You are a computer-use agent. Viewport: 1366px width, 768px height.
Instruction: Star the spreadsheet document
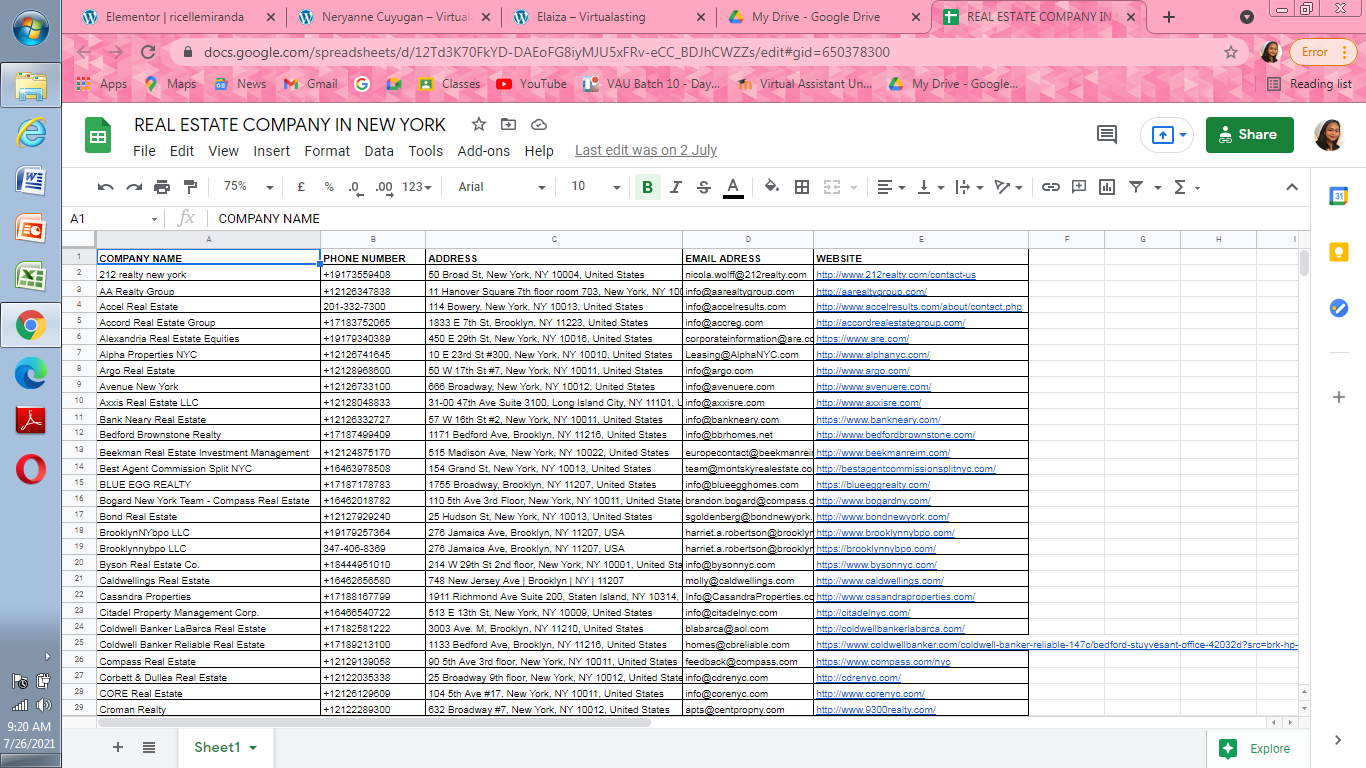(x=479, y=125)
